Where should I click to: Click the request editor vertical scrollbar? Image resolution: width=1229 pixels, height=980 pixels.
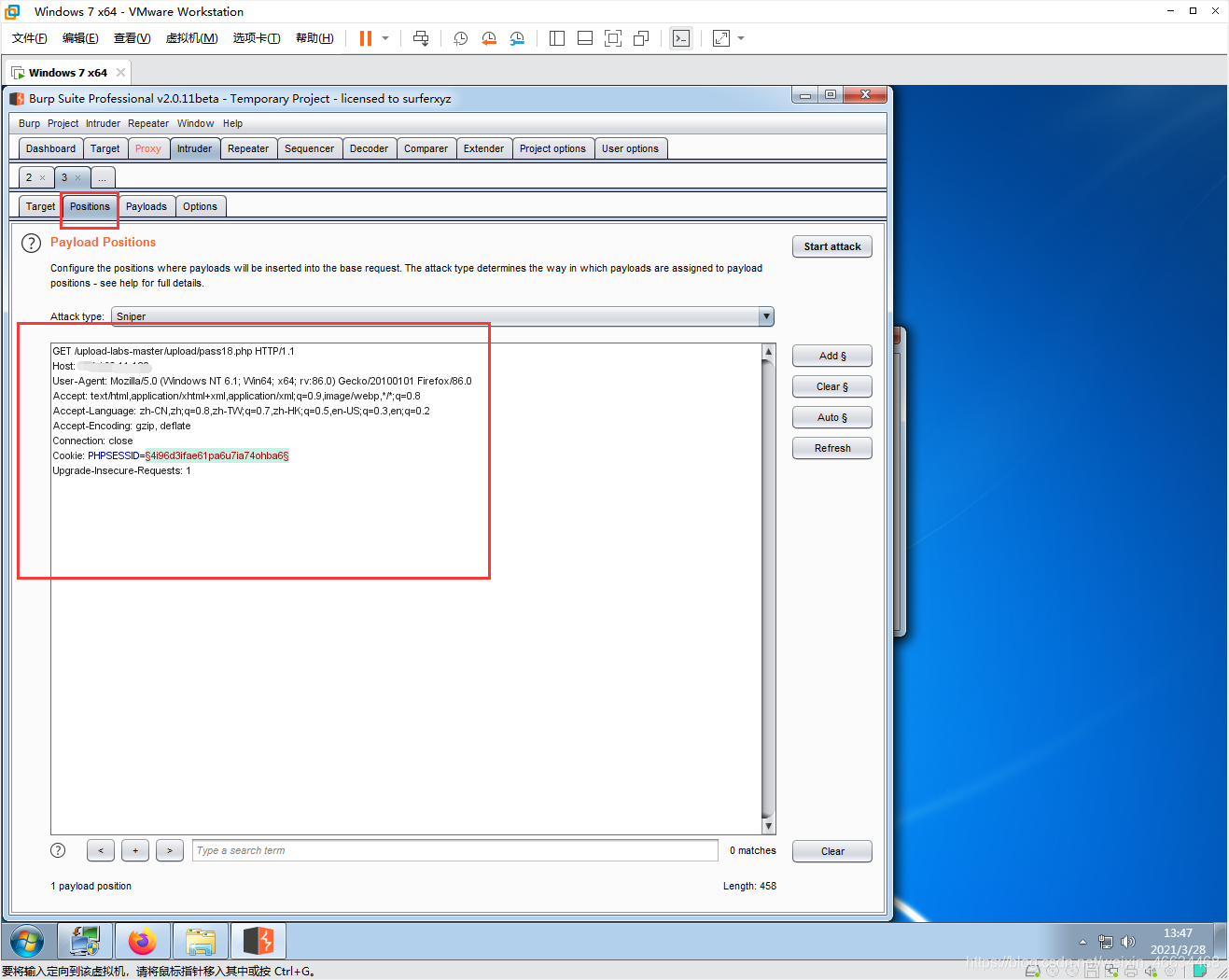(769, 589)
